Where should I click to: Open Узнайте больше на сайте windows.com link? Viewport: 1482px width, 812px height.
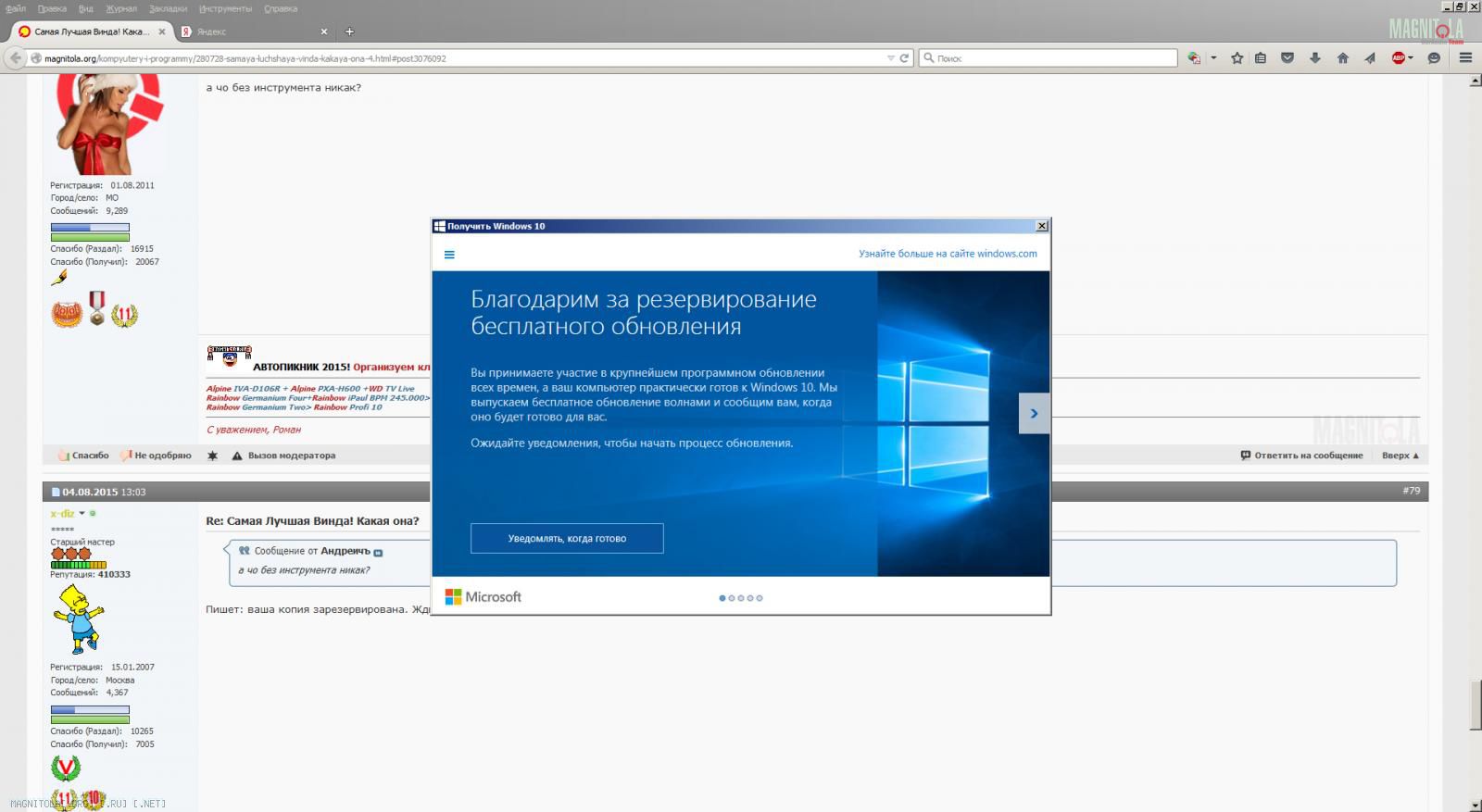pyautogui.click(x=948, y=254)
